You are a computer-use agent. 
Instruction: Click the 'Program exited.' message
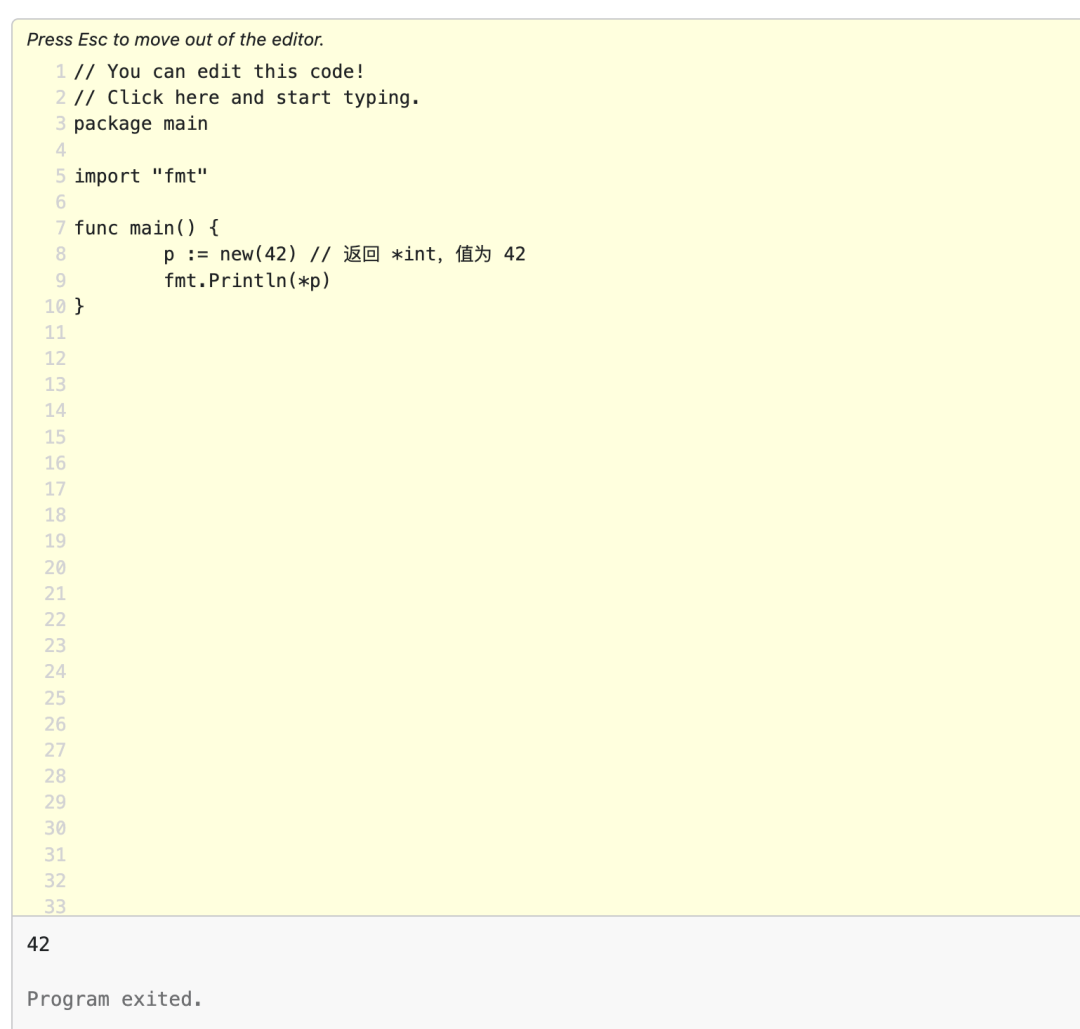(114, 999)
